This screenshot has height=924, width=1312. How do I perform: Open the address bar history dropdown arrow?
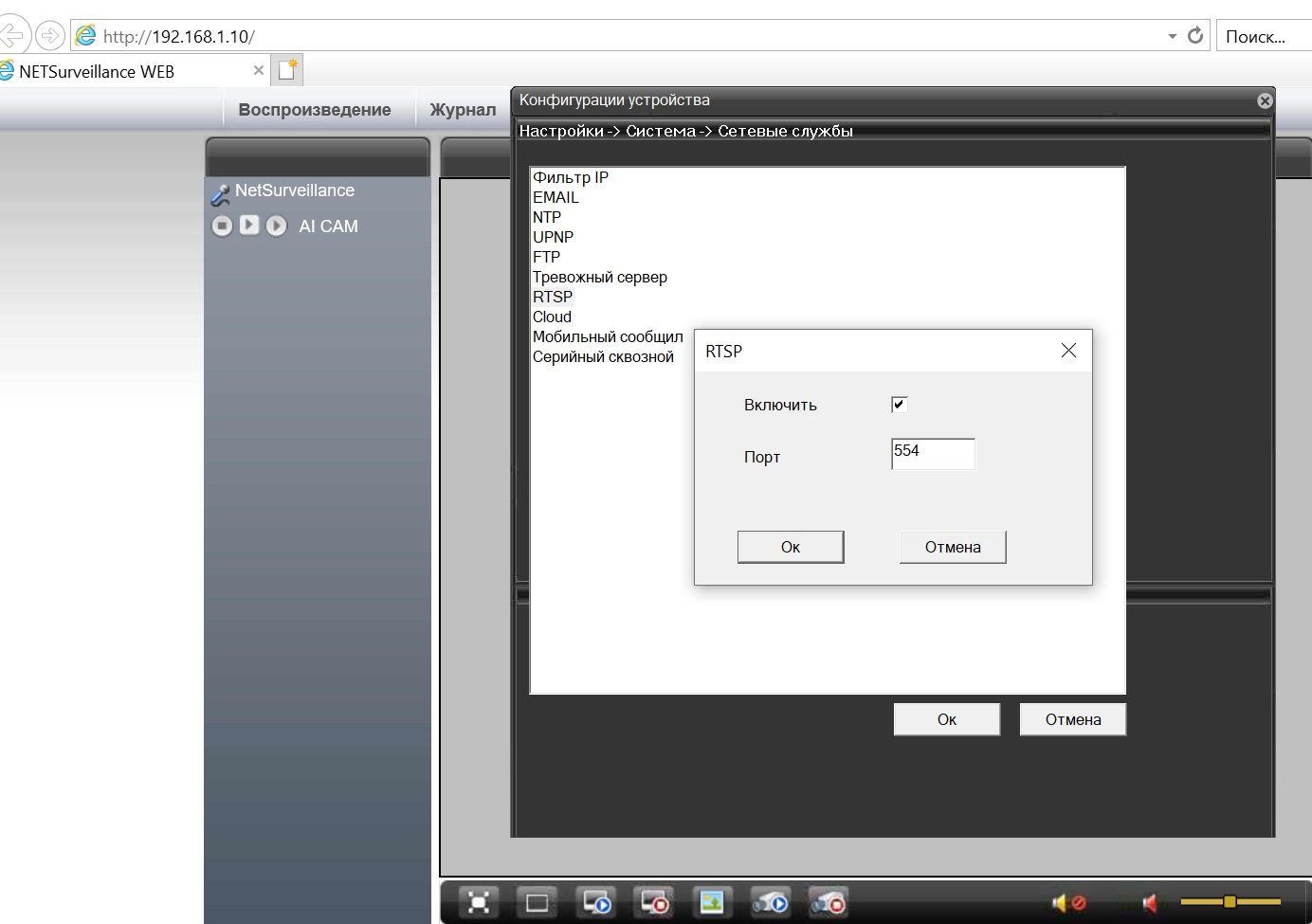pos(1173,36)
